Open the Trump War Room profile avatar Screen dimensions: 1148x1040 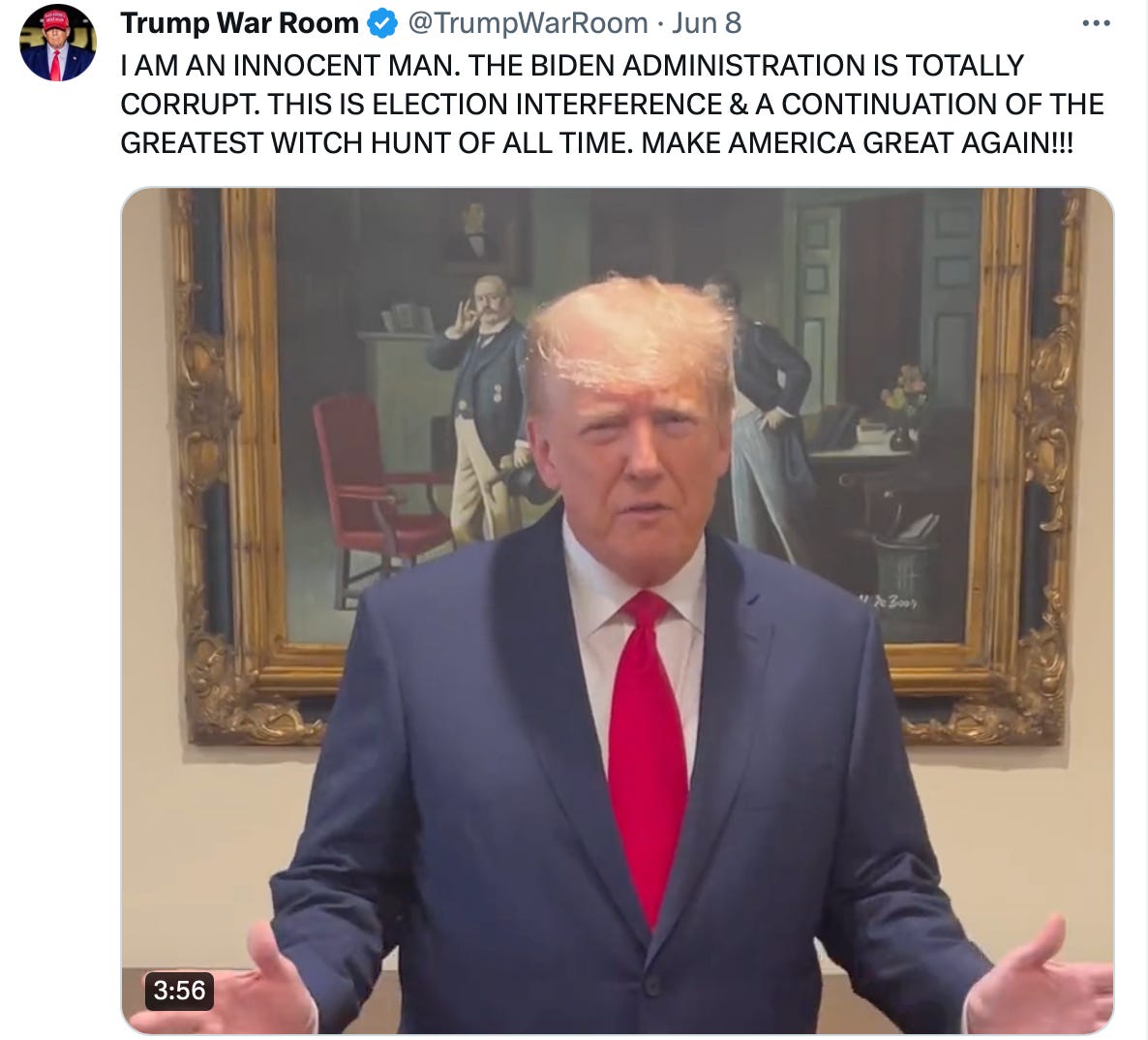point(58,43)
